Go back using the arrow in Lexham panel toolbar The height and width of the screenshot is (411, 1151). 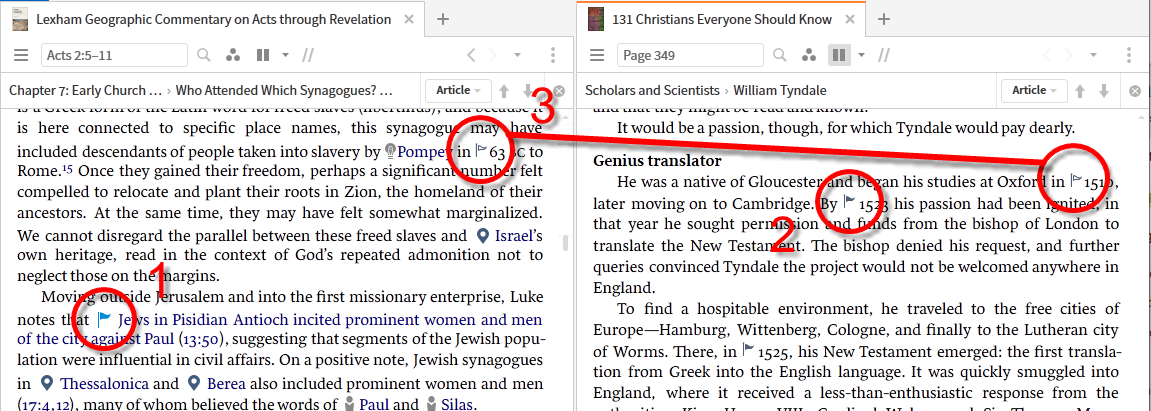pos(471,55)
